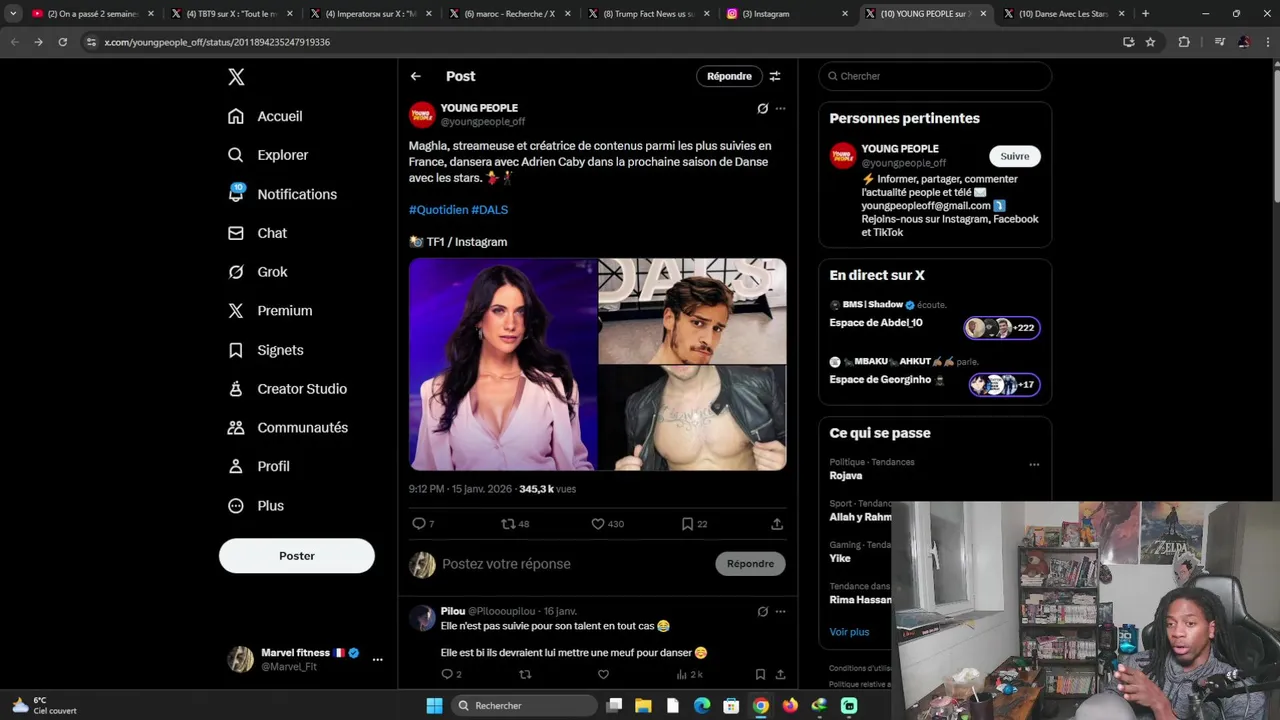The width and height of the screenshot is (1280, 720).
Task: Click the greyed Répondre submit button
Action: pyautogui.click(x=750, y=564)
